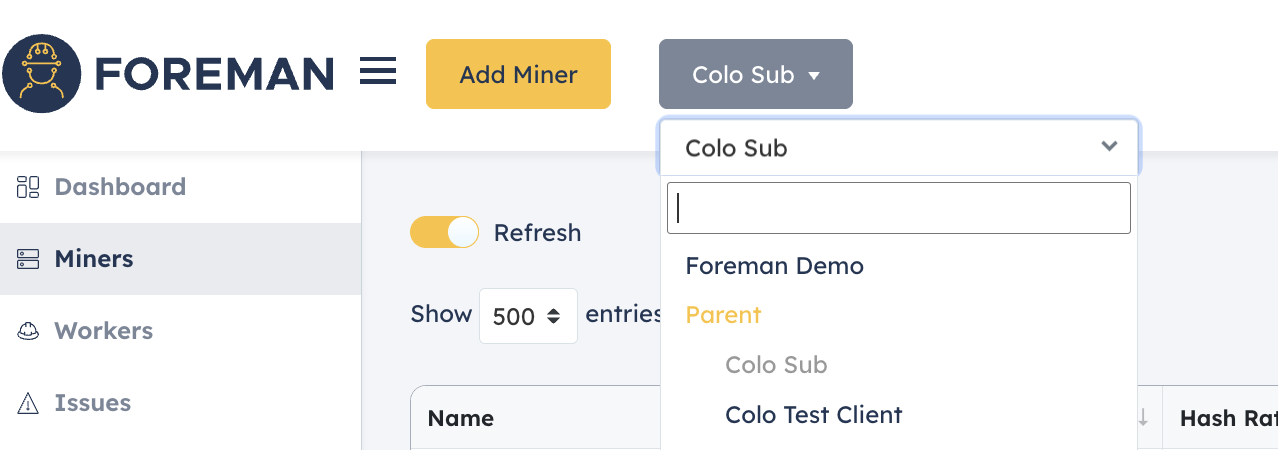Collapse the Colo Sub select box chevron
This screenshot has width=1278, height=450.
click(x=1109, y=146)
